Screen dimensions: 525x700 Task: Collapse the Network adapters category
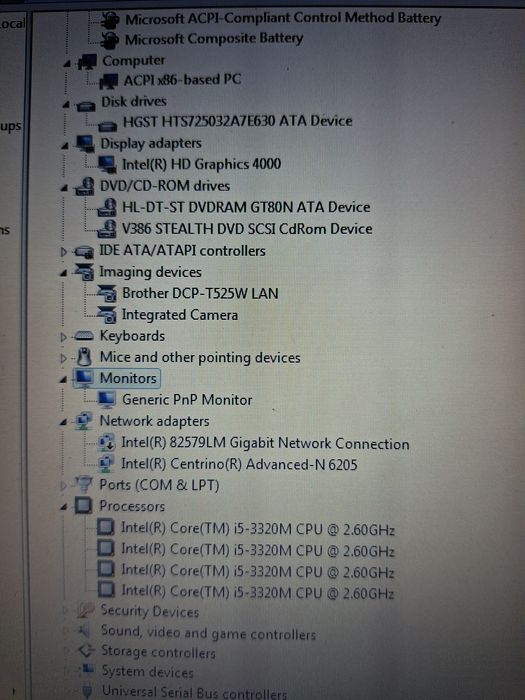point(63,422)
